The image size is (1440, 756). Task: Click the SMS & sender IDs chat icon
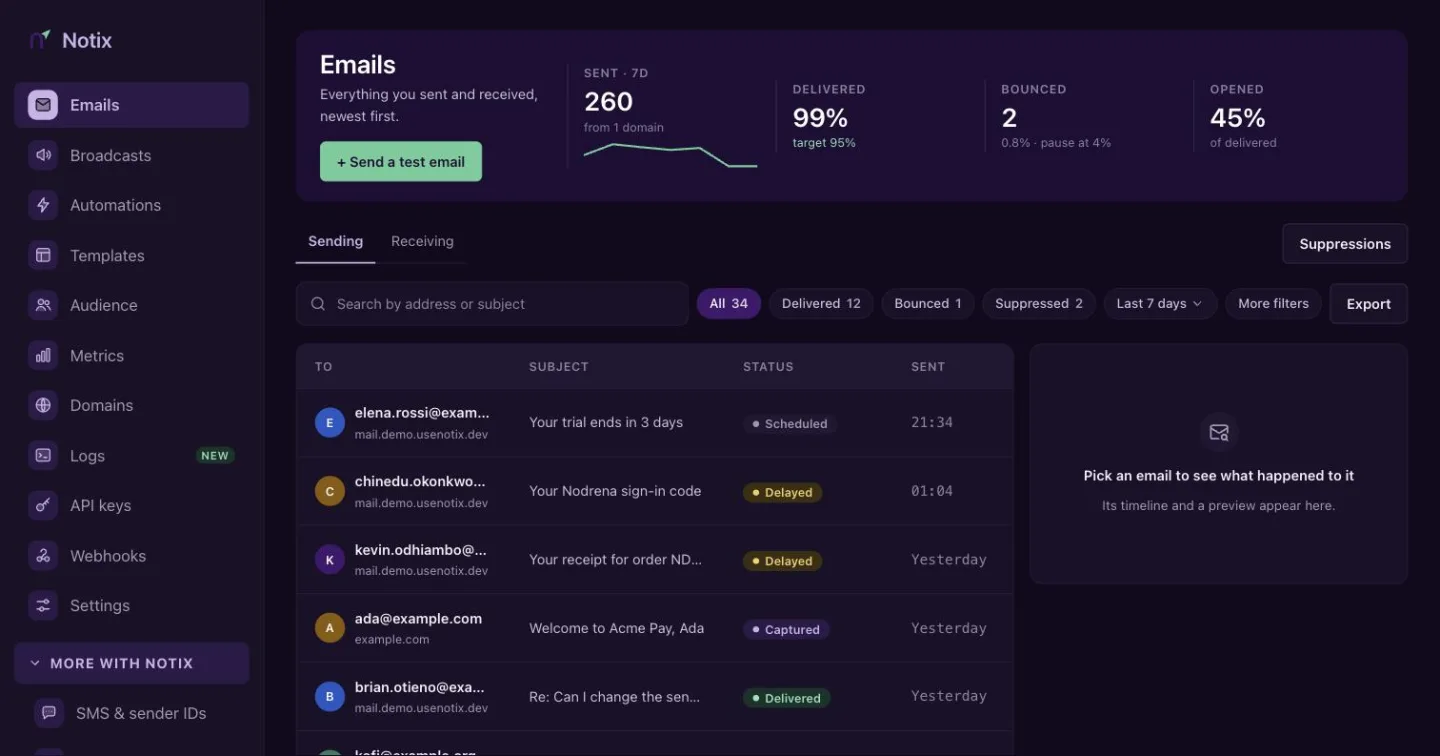[x=49, y=713]
